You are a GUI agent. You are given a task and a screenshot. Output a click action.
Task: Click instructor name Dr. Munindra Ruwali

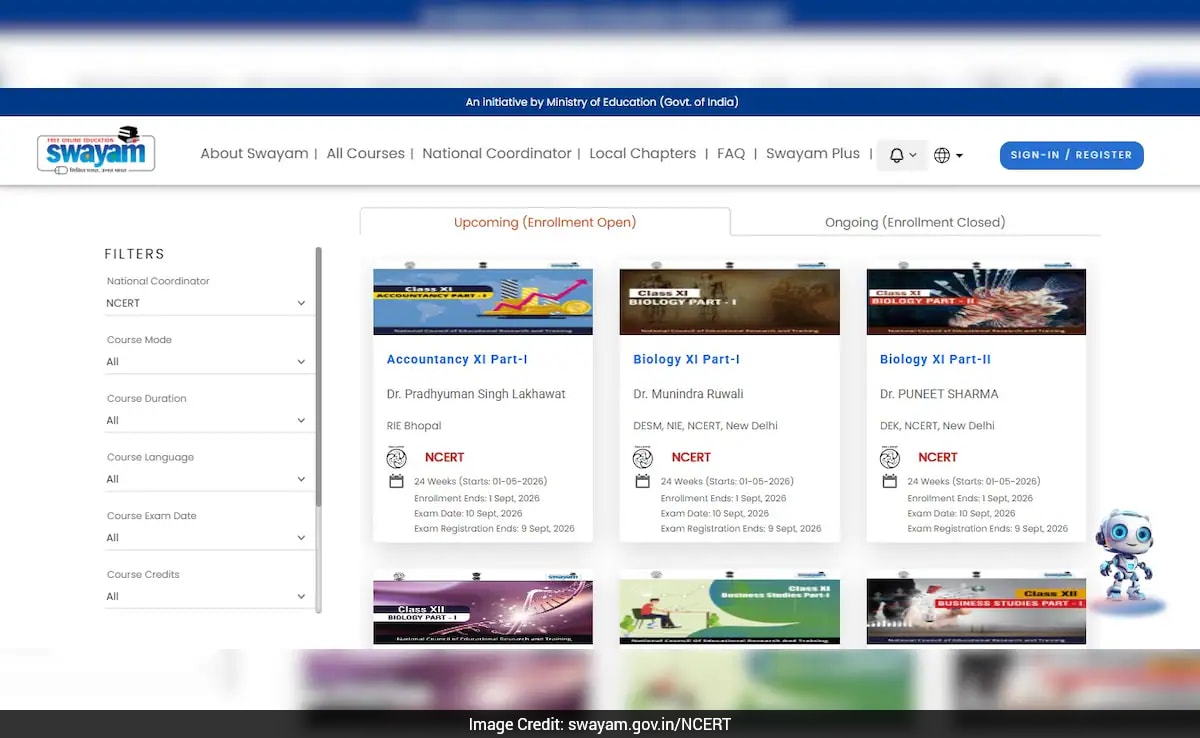pos(688,394)
